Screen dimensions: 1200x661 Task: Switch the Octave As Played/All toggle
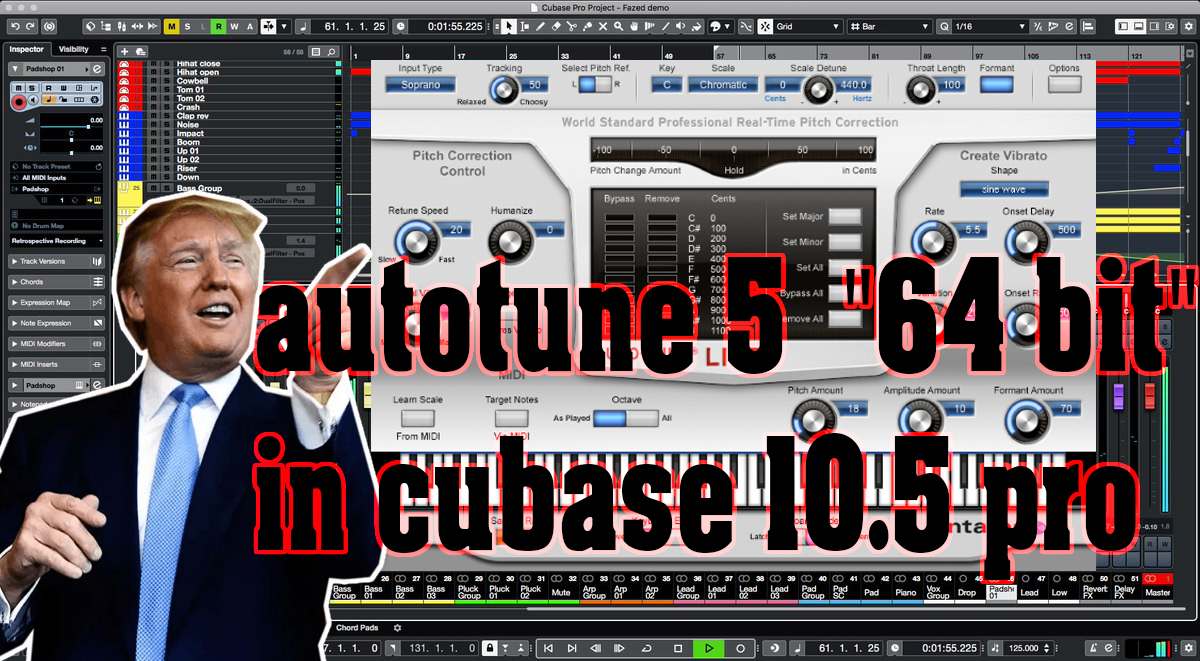point(626,418)
